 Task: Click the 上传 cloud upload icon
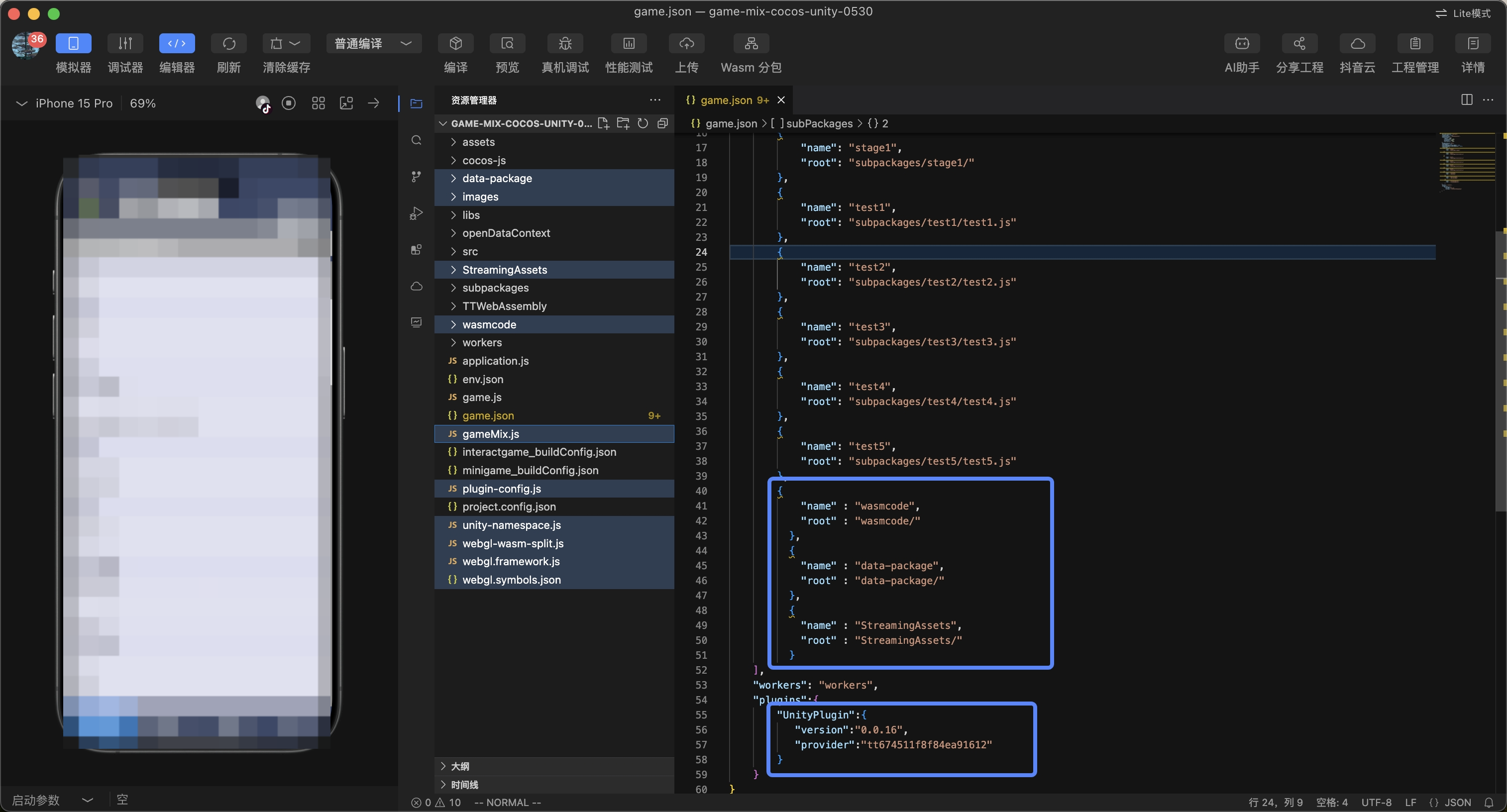click(x=686, y=43)
